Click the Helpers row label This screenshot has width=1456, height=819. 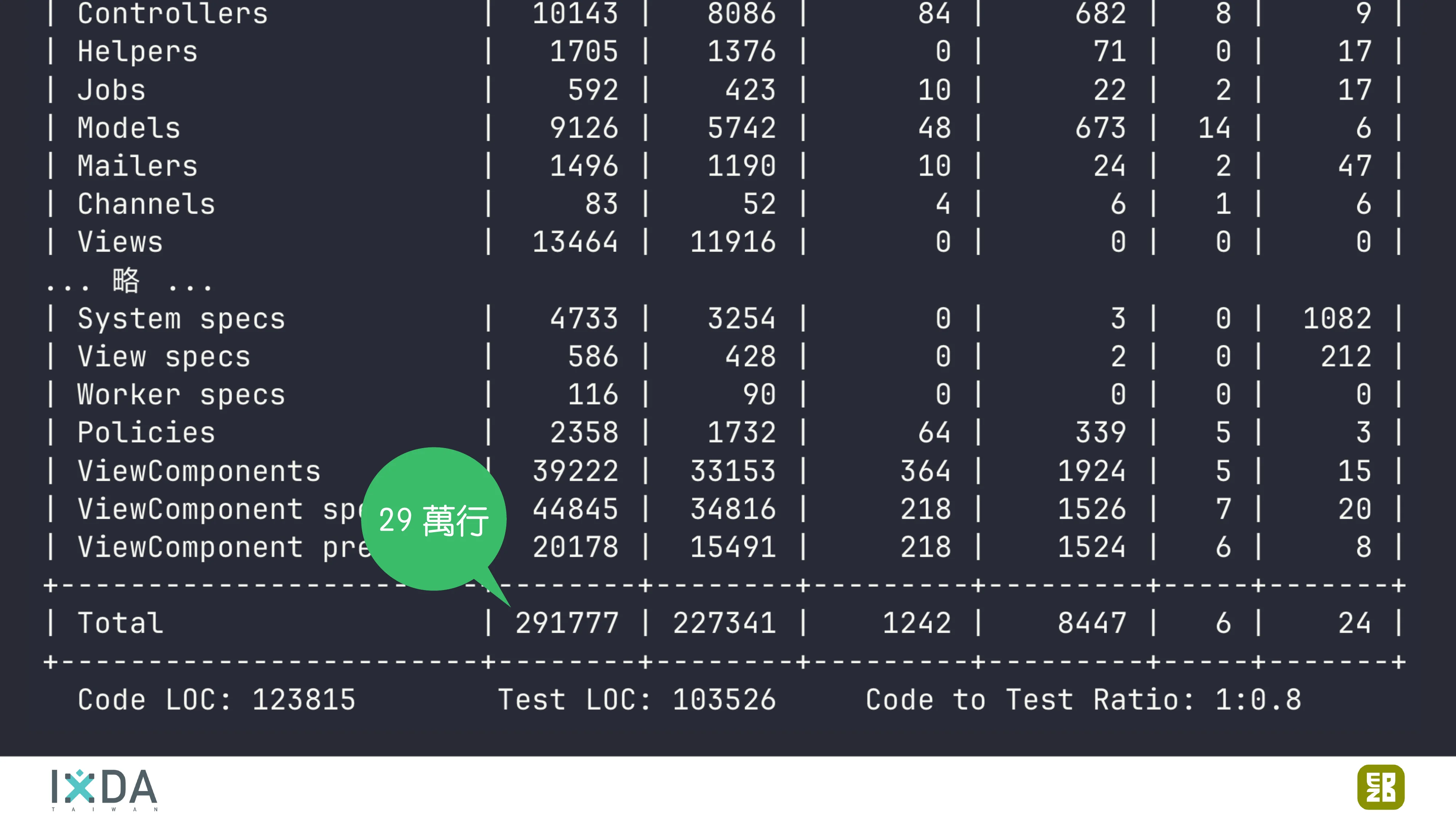pyautogui.click(x=137, y=51)
